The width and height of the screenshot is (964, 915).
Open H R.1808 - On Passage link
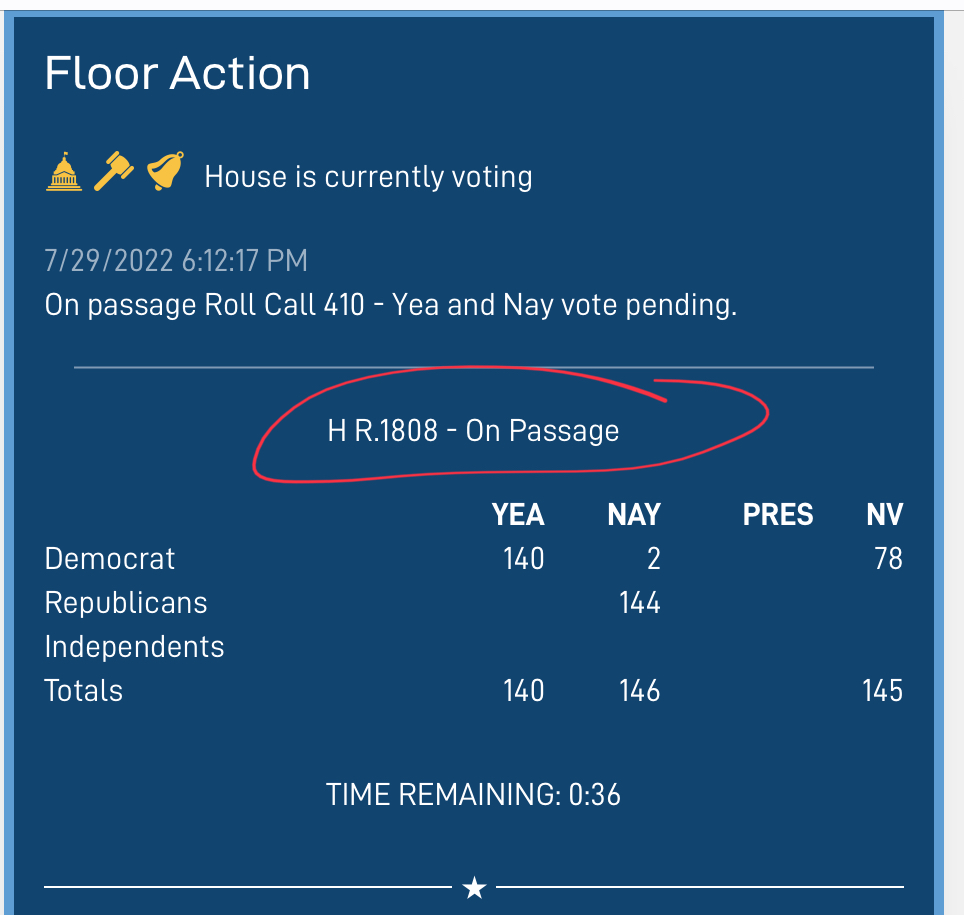pos(473,430)
